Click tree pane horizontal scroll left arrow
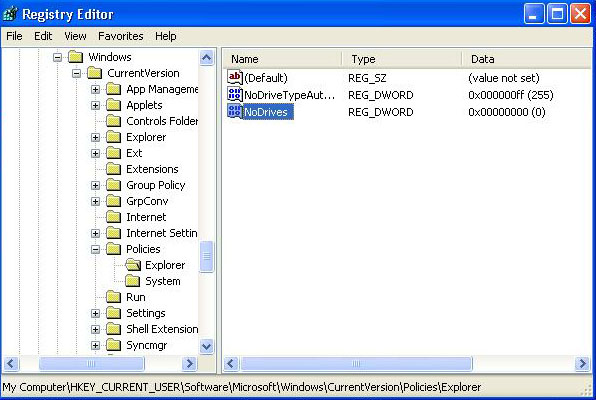 click(10, 363)
